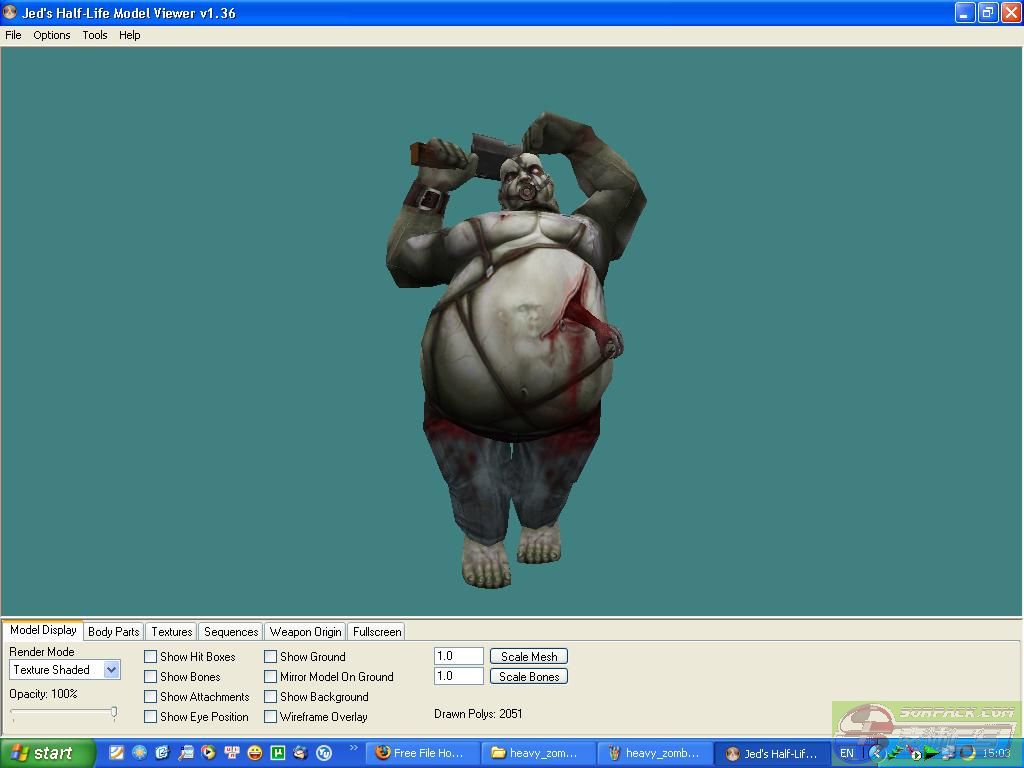Launch the Thunderbird mail quick launch icon

(300, 753)
